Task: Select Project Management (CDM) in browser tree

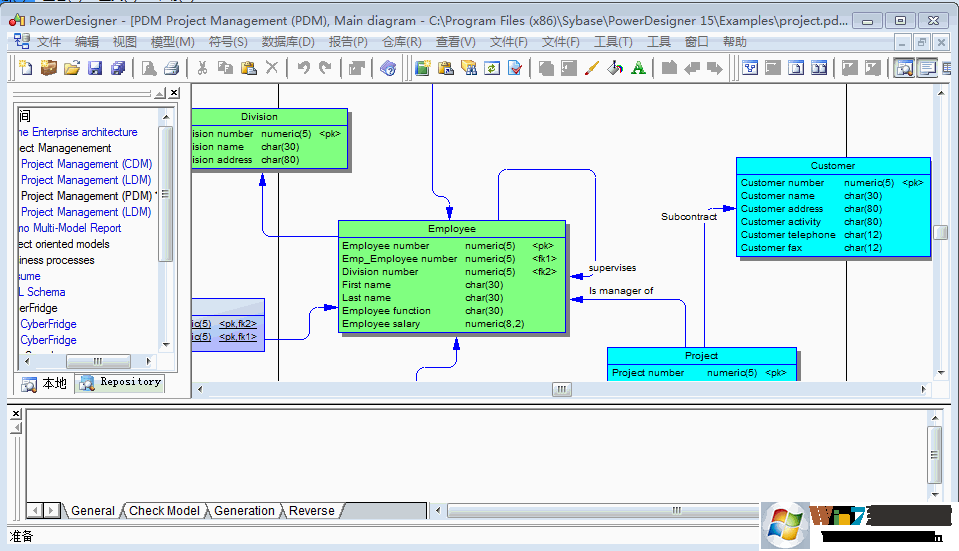Action: [86, 164]
